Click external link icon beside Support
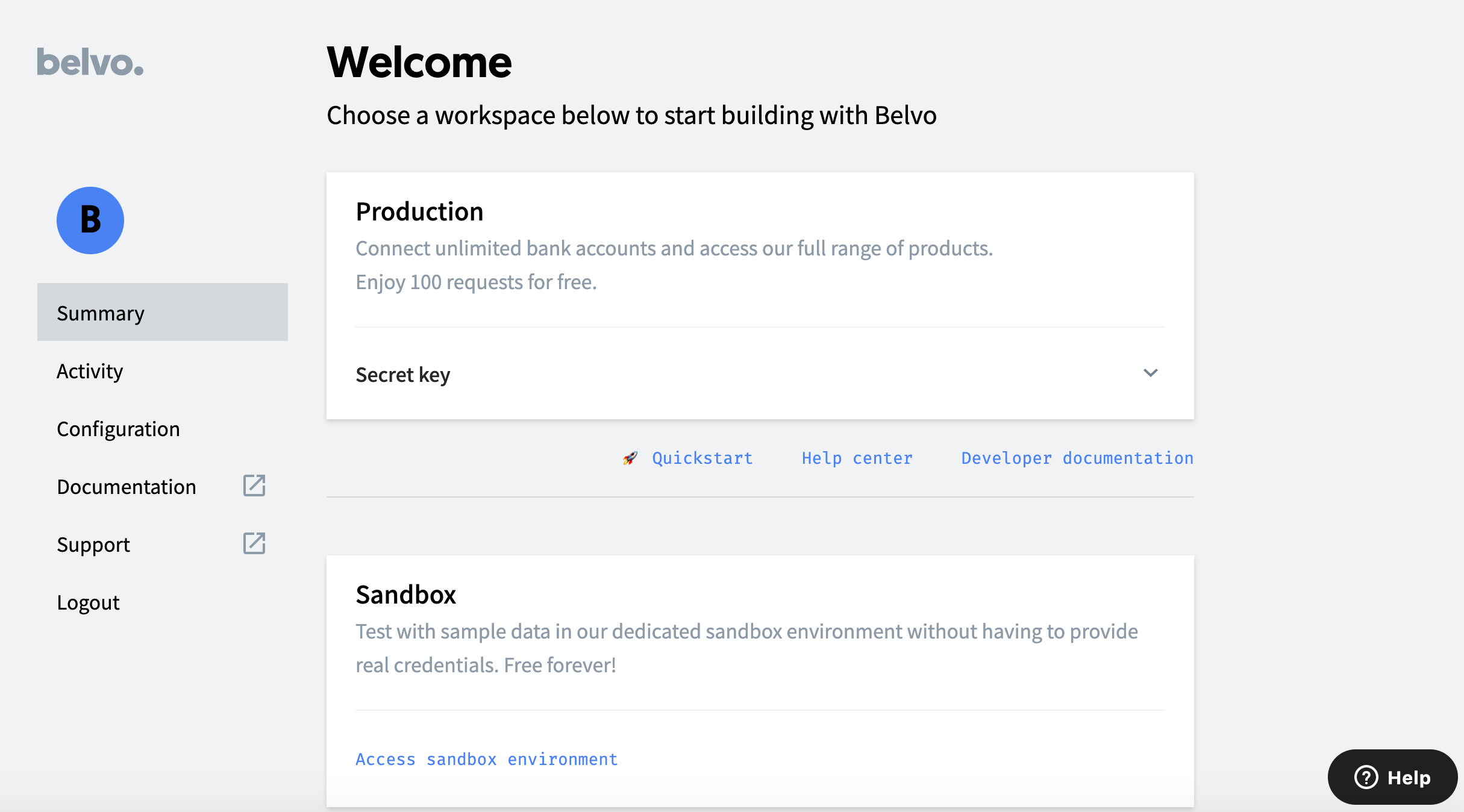This screenshot has width=1464, height=812. 254,543
